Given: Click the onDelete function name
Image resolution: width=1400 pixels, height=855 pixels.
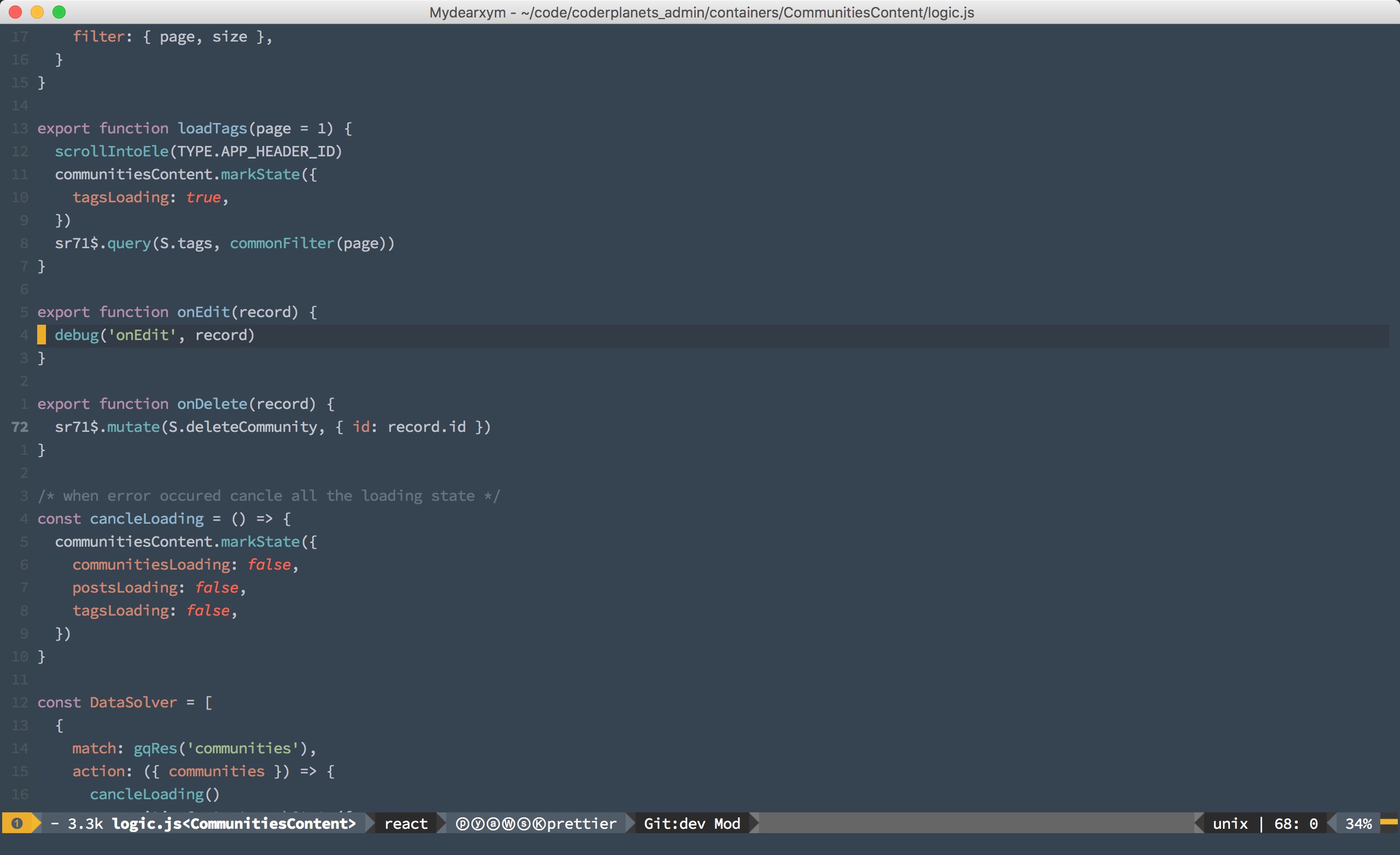Looking at the screenshot, I should click(212, 404).
